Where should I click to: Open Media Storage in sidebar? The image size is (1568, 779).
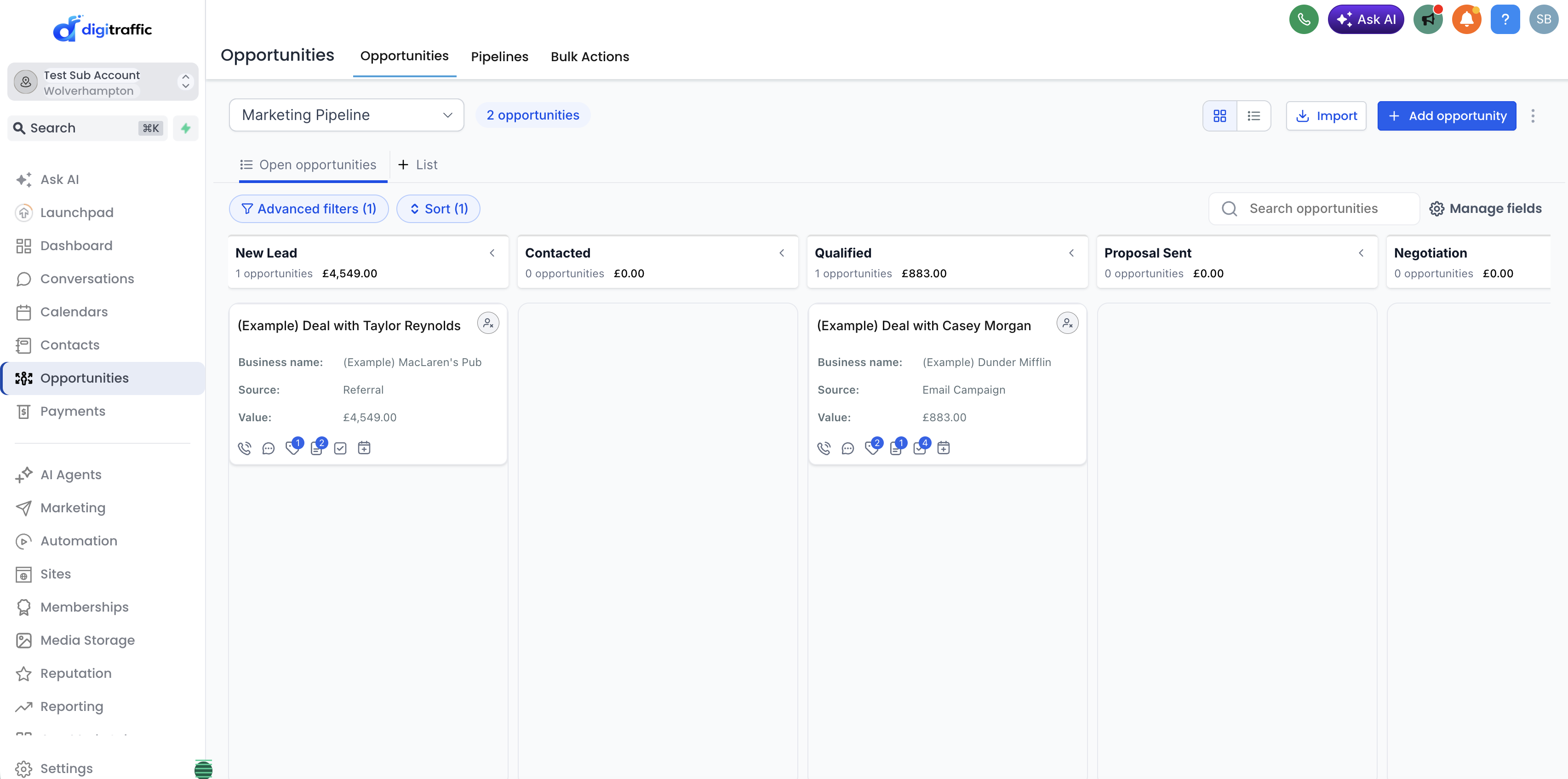coord(102,640)
